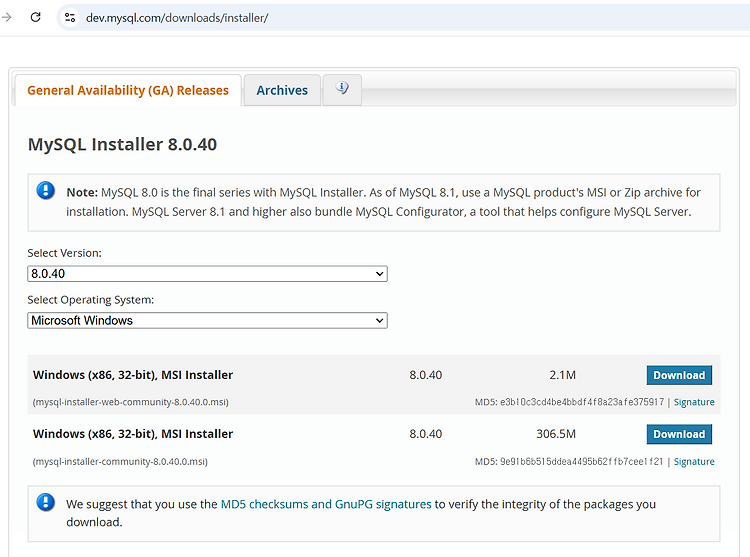This screenshot has height=557, width=750.
Task: Click the Select Version label
Action: pos(65,253)
